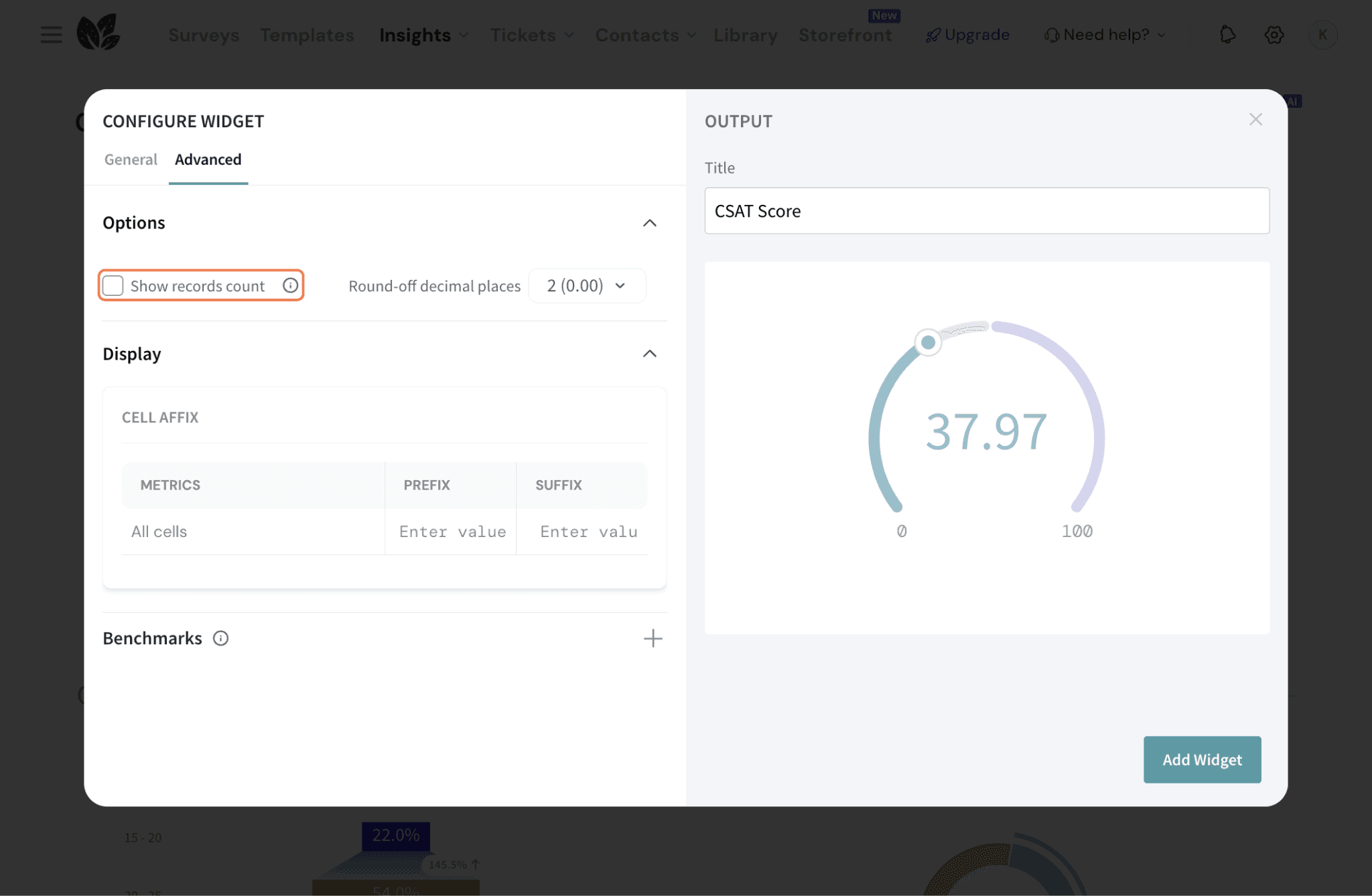Screen dimensions: 1372x896
Task: Click info icon next to Show records count
Action: [x=290, y=286]
